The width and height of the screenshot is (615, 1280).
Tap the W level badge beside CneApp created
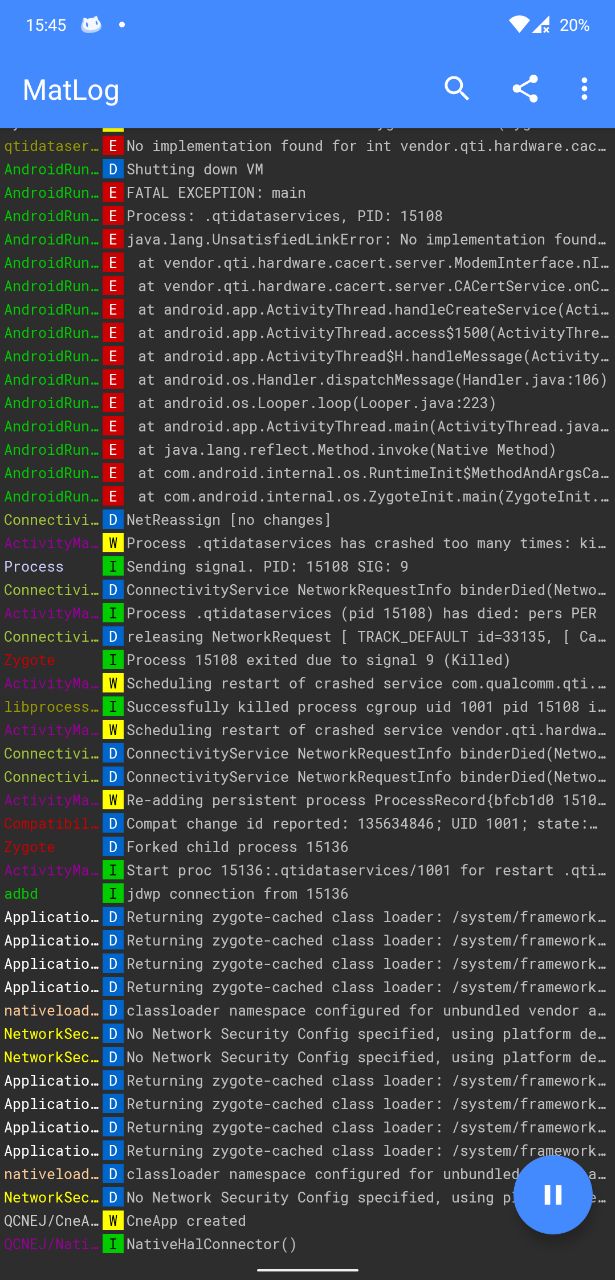click(113, 1221)
